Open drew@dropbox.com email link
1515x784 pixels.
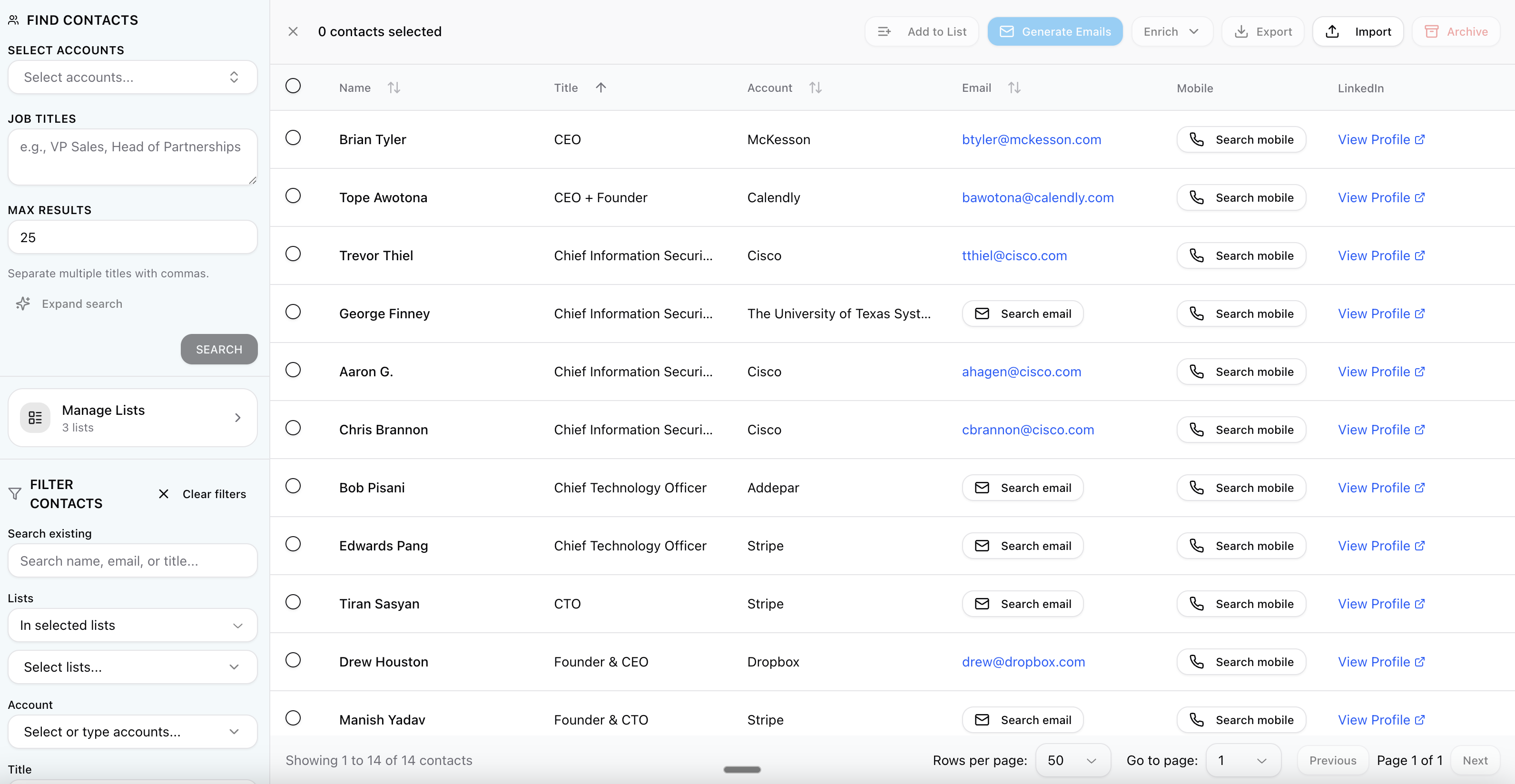pyautogui.click(x=1024, y=662)
